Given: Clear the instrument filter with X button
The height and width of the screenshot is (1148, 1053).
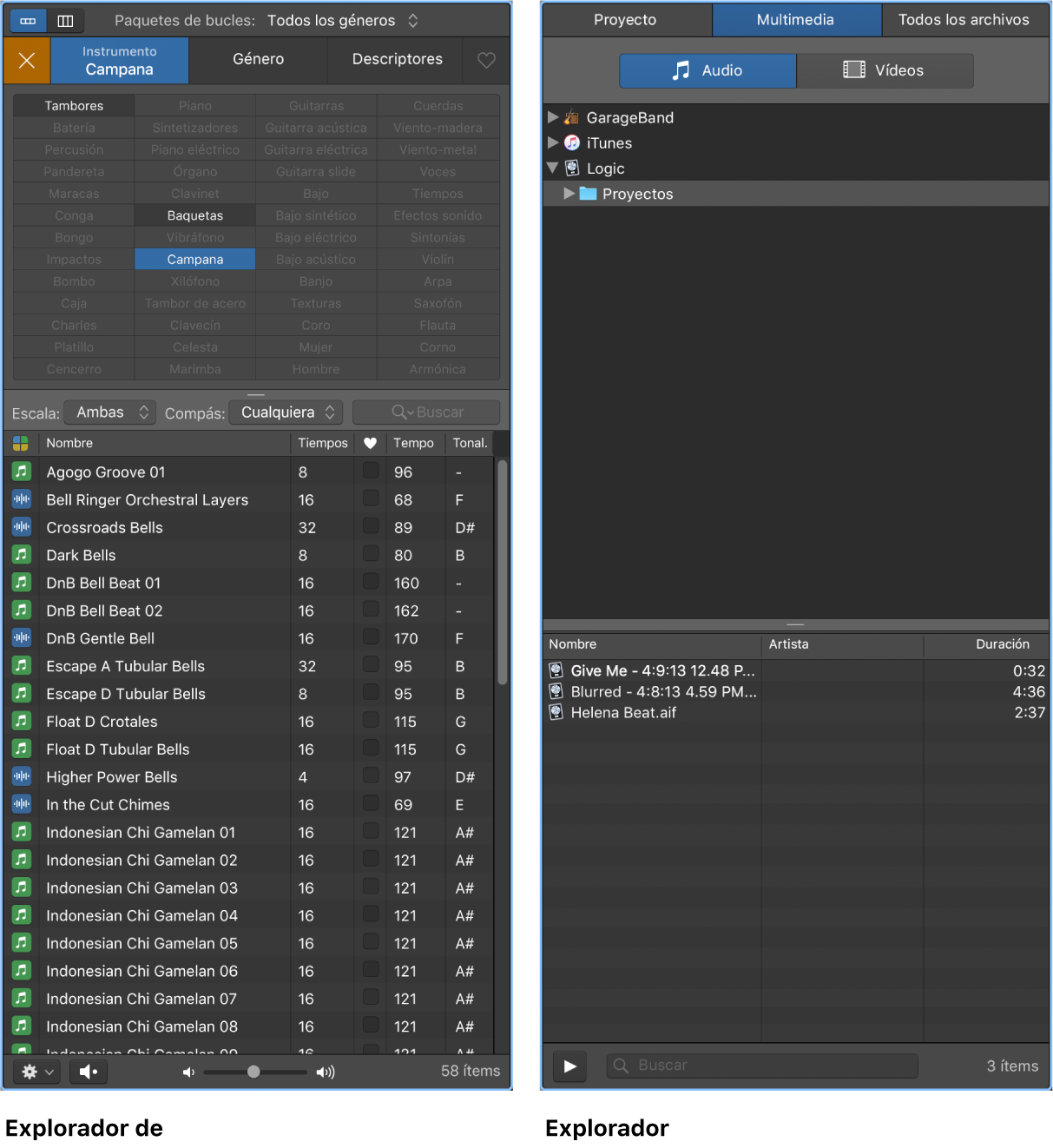Looking at the screenshot, I should coord(27,60).
